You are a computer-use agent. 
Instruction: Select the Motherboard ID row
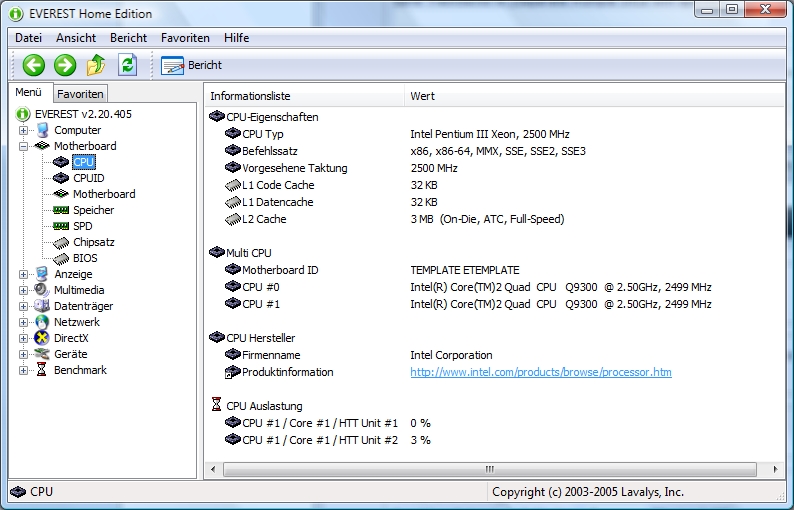point(494,270)
